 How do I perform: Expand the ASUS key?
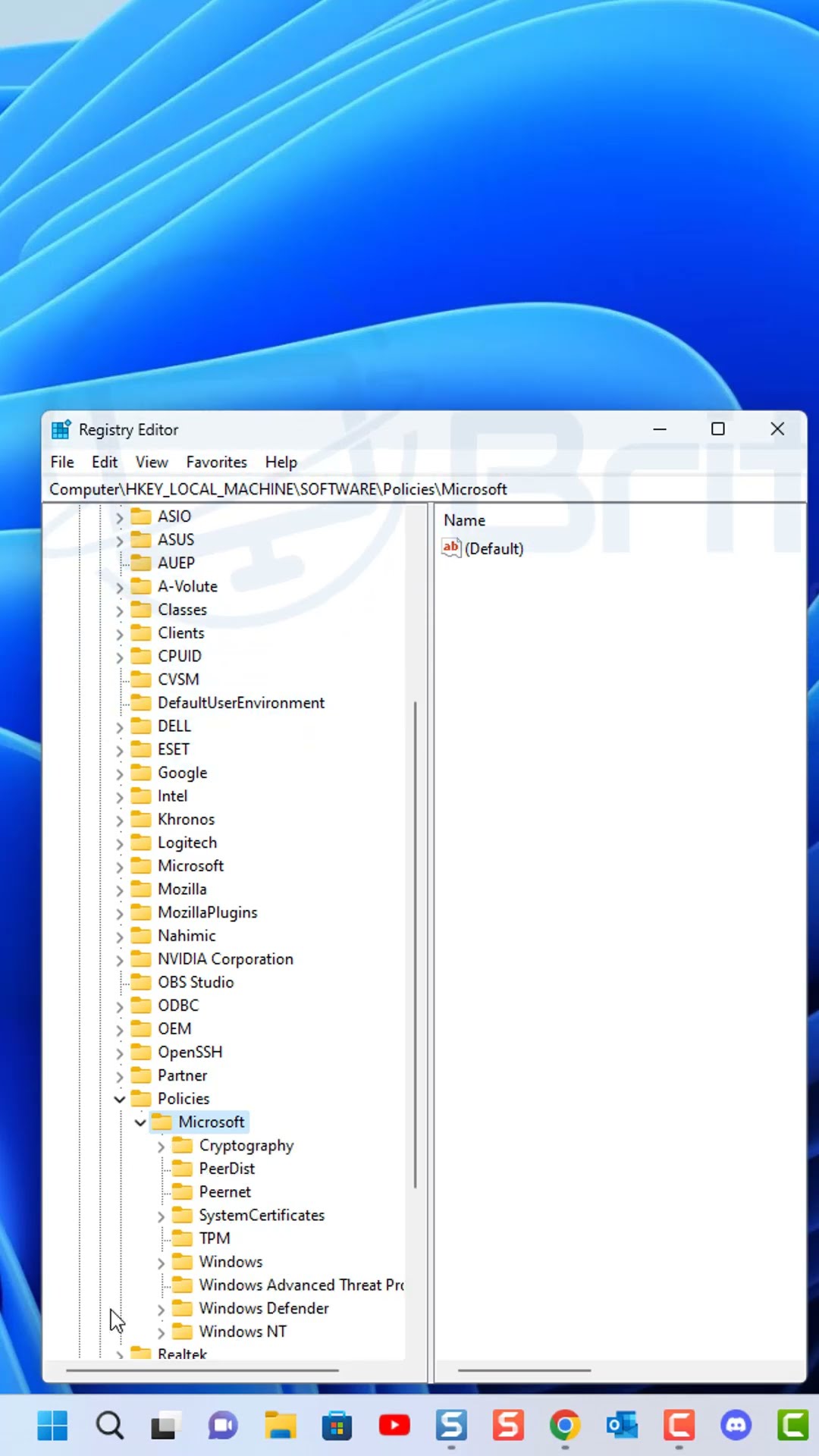119,541
